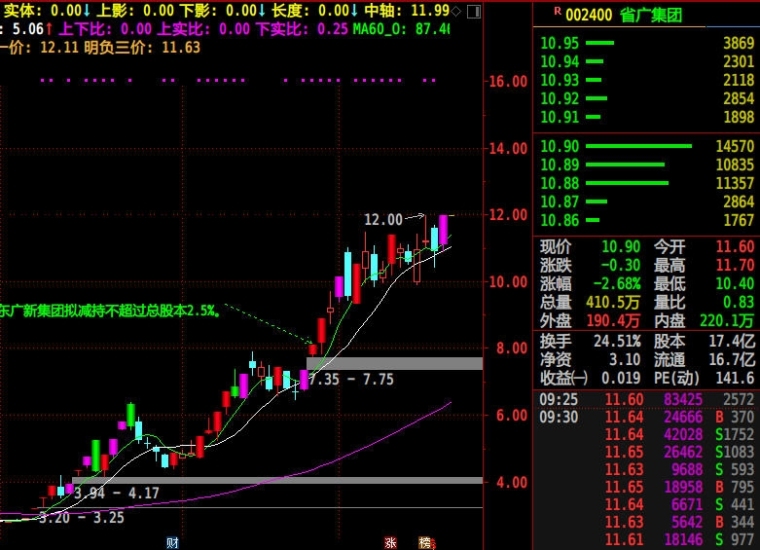The image size is (760, 550).
Task: Open stock name 省广集团 in header
Action: [x=651, y=16]
